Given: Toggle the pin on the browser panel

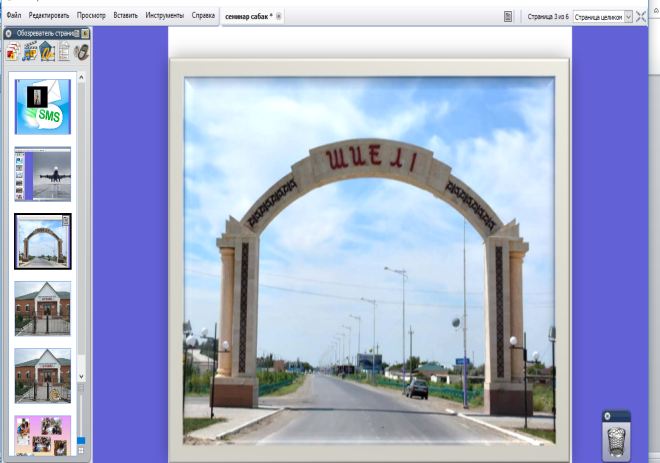Looking at the screenshot, I should [x=85, y=33].
